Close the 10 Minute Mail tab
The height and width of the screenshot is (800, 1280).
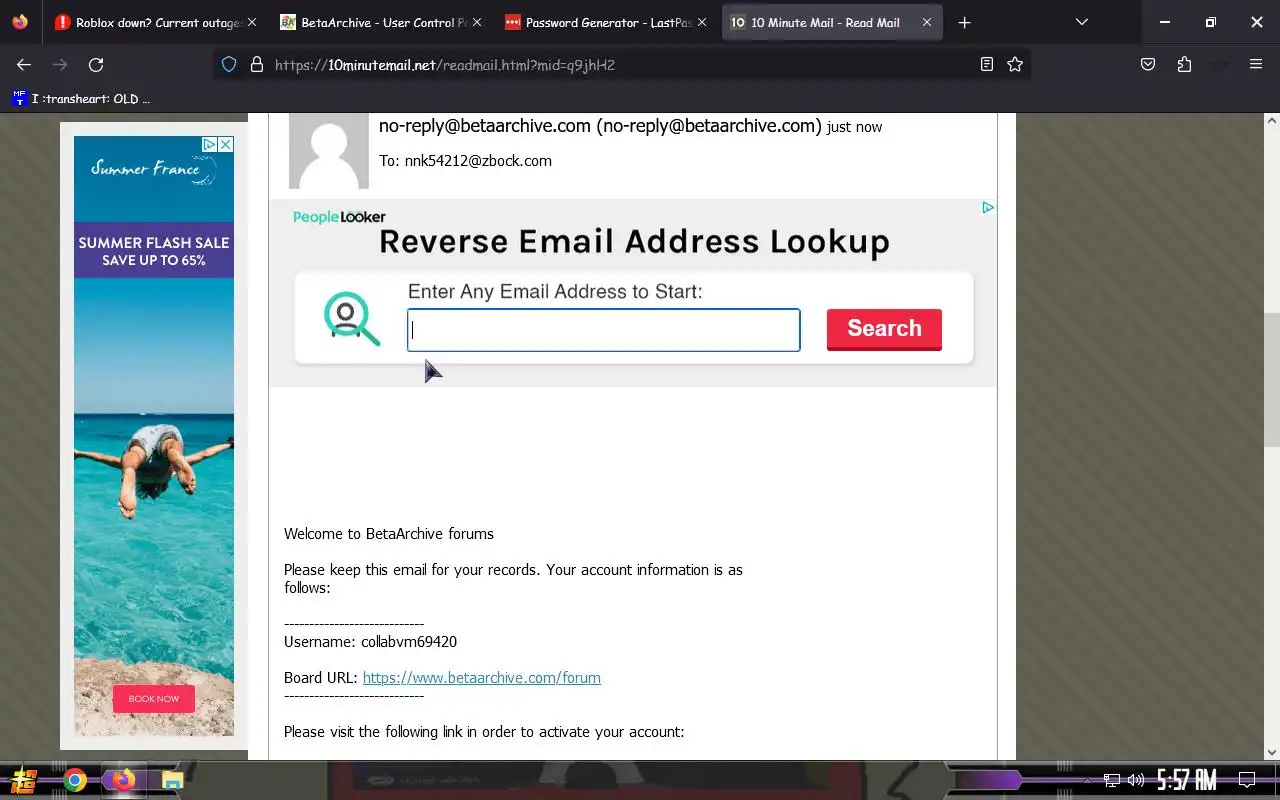coord(926,22)
